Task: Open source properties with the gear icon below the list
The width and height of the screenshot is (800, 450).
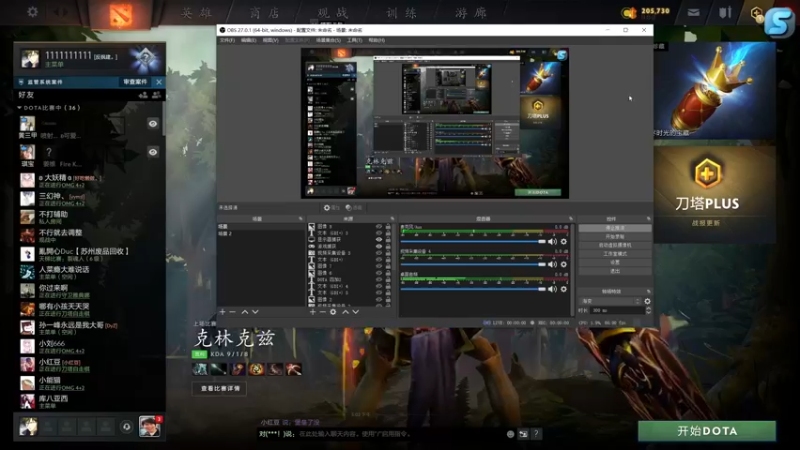Action: click(x=333, y=312)
